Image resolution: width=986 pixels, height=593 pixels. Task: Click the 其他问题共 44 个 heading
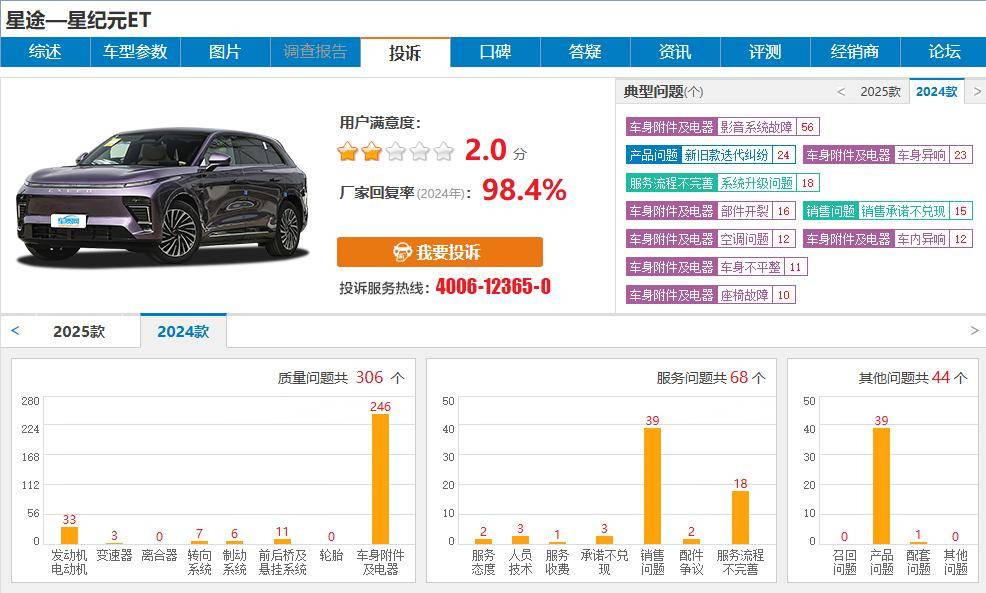[x=913, y=377]
